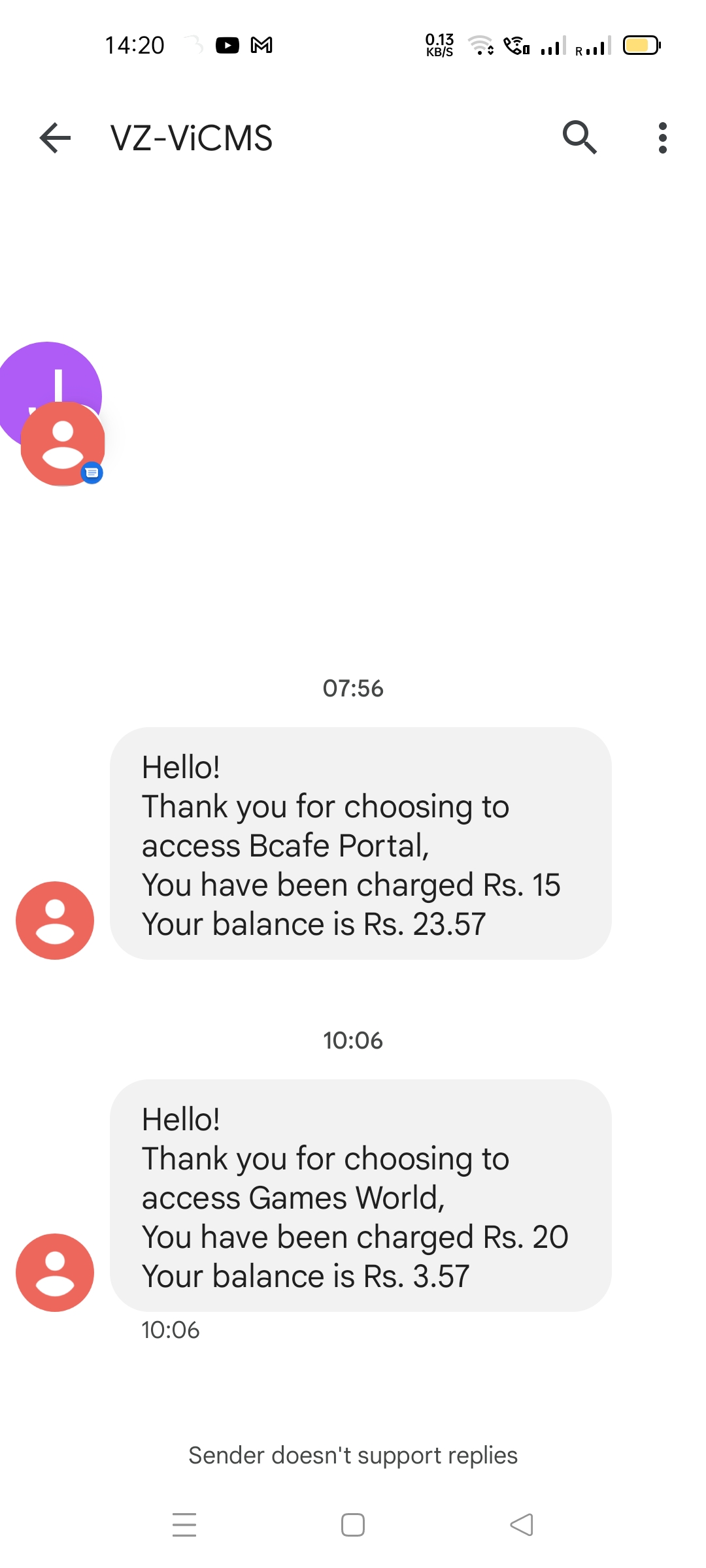
Task: Open search in VZ-ViCMS conversation
Action: point(579,138)
